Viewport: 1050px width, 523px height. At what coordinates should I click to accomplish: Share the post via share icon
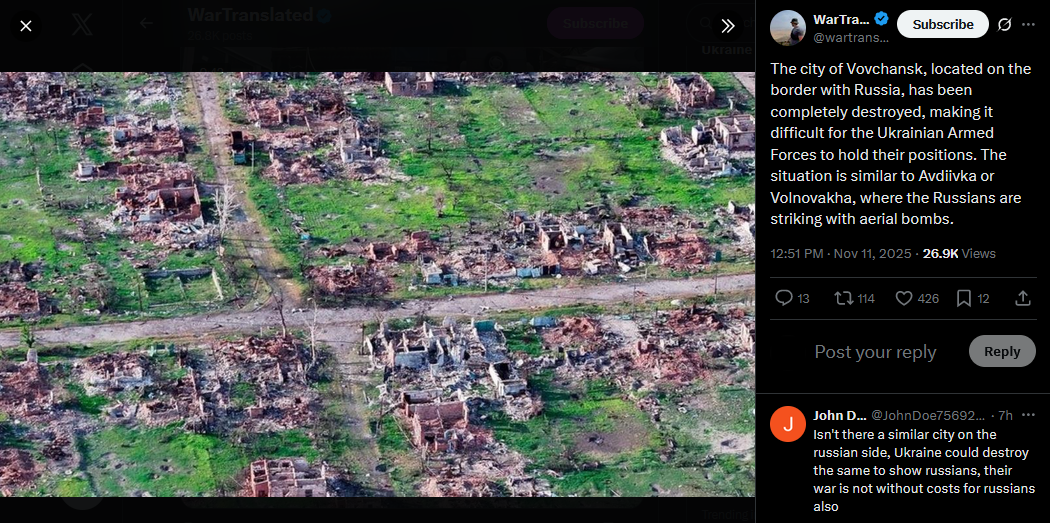pyautogui.click(x=1023, y=299)
